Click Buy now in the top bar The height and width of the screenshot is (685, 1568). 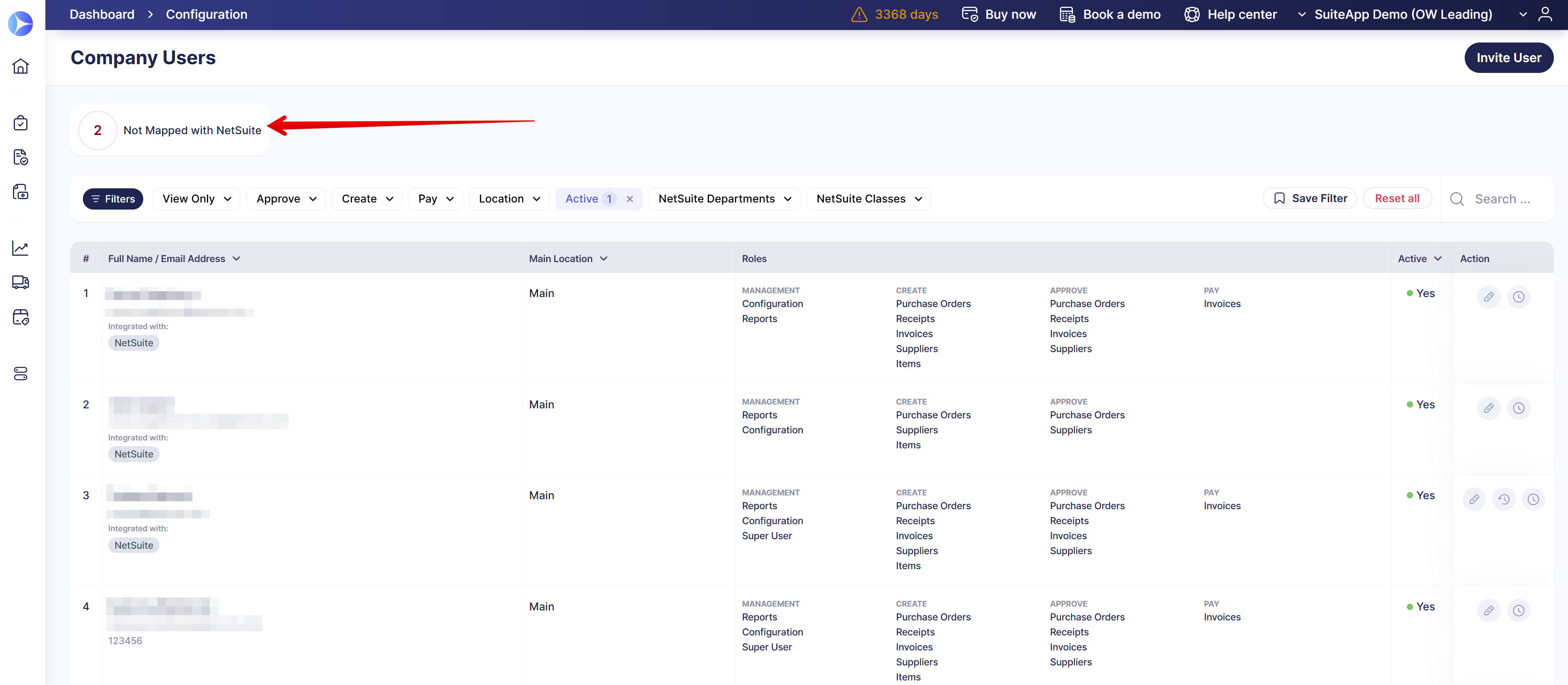998,14
